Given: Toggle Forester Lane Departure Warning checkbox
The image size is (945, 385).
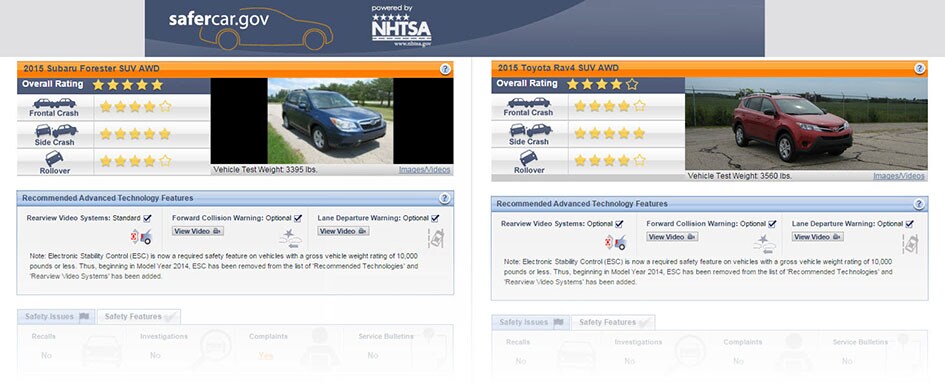Looking at the screenshot, I should click(435, 218).
